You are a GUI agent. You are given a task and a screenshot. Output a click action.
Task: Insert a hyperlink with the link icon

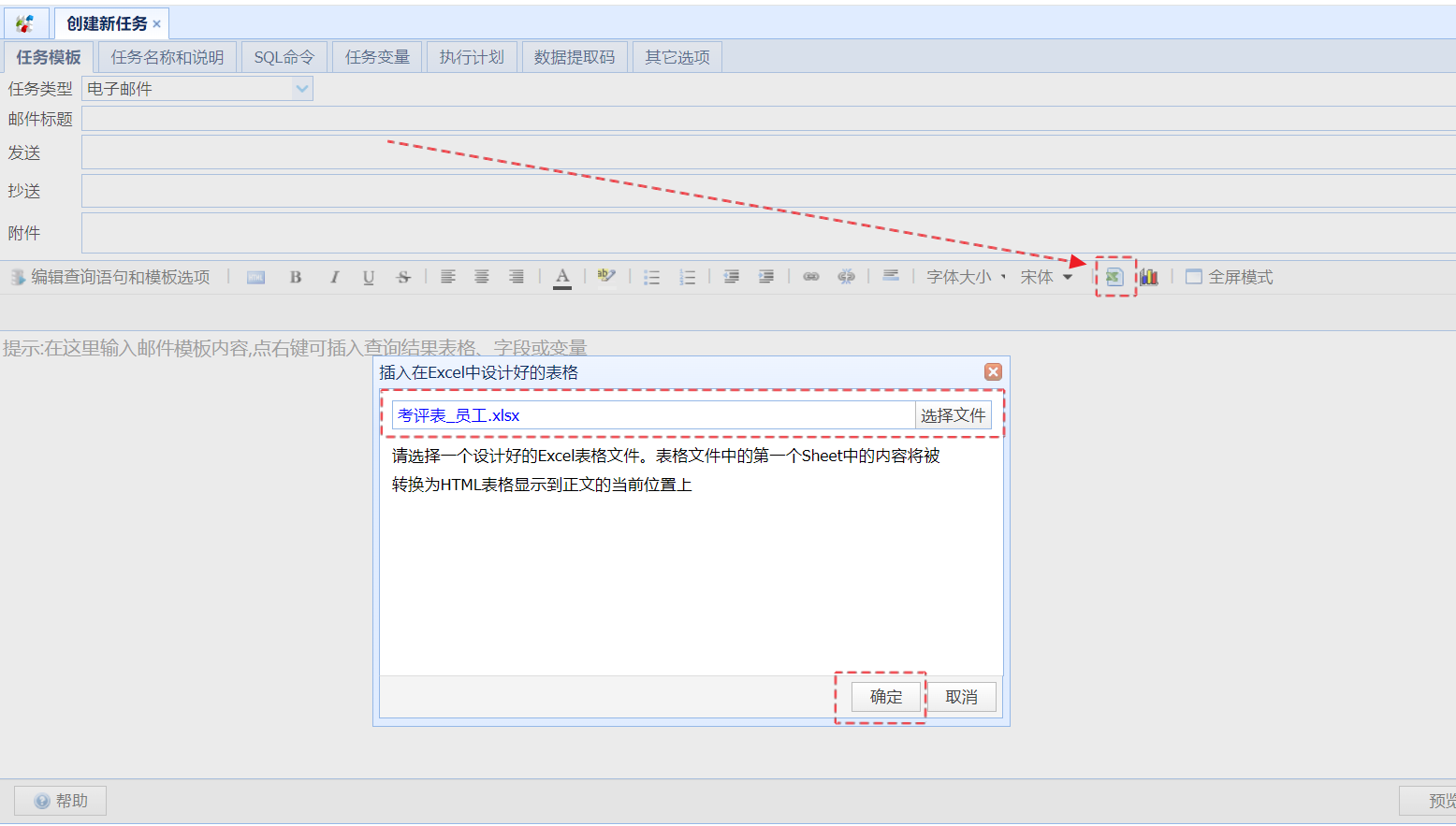811,277
